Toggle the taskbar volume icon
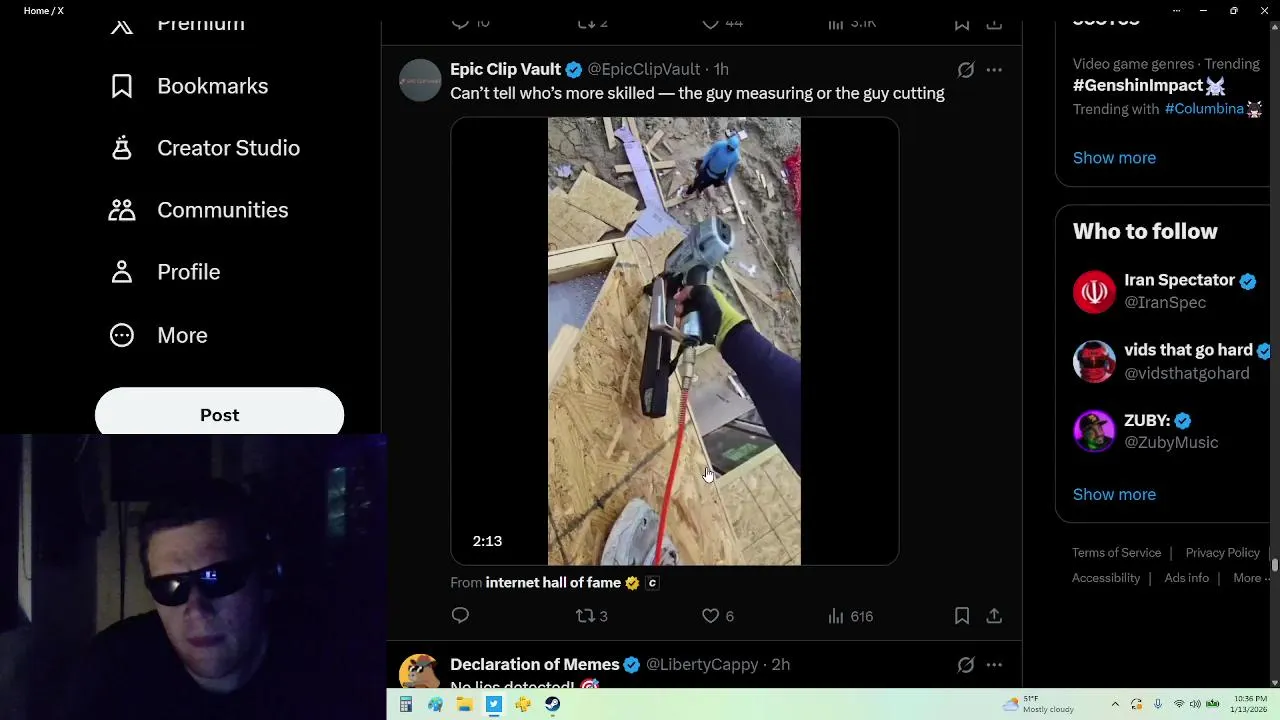The image size is (1280, 720). click(1195, 704)
